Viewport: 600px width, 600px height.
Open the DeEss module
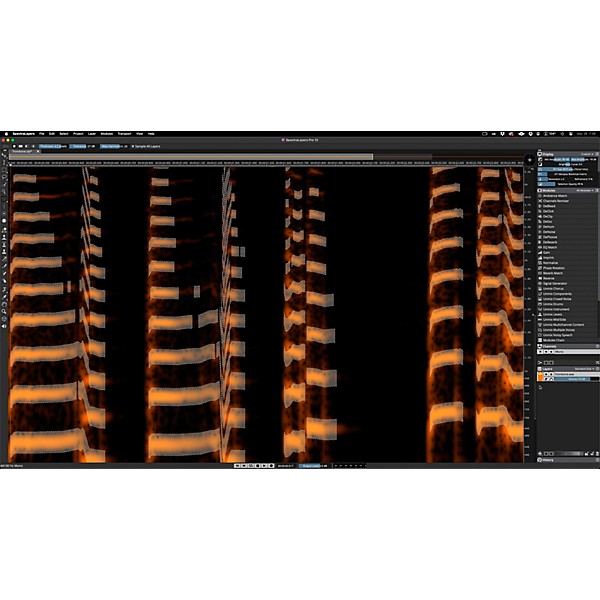click(548, 222)
